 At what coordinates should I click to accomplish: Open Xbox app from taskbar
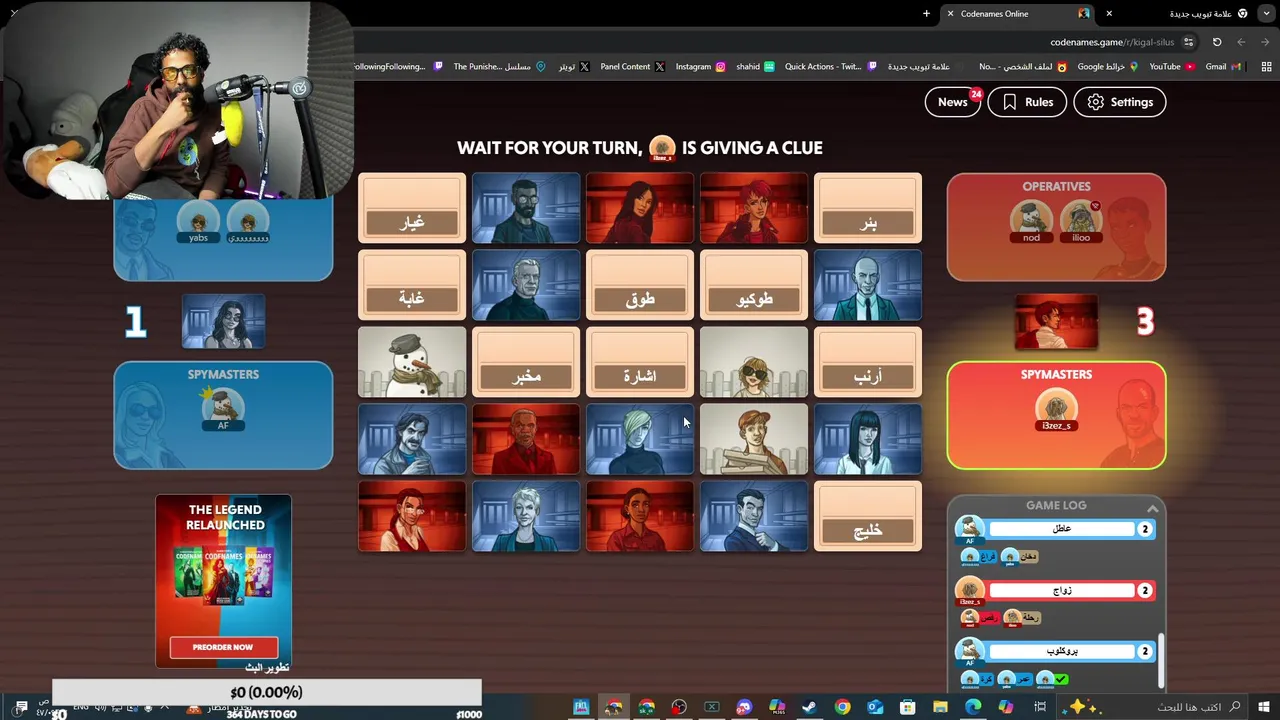[x=711, y=707]
